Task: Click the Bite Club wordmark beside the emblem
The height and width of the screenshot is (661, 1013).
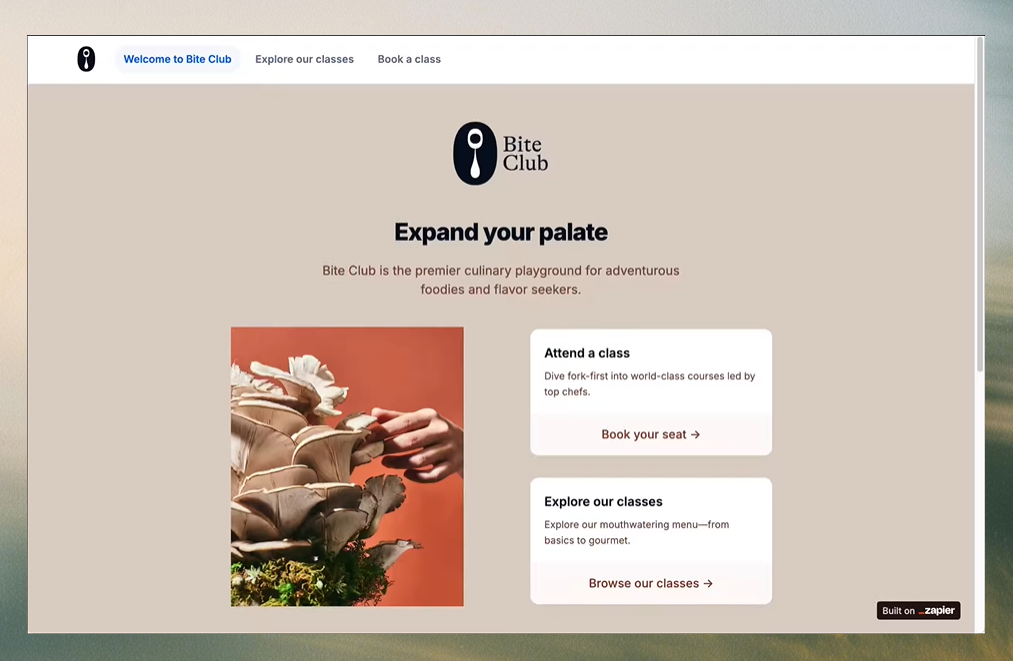Action: [x=525, y=155]
